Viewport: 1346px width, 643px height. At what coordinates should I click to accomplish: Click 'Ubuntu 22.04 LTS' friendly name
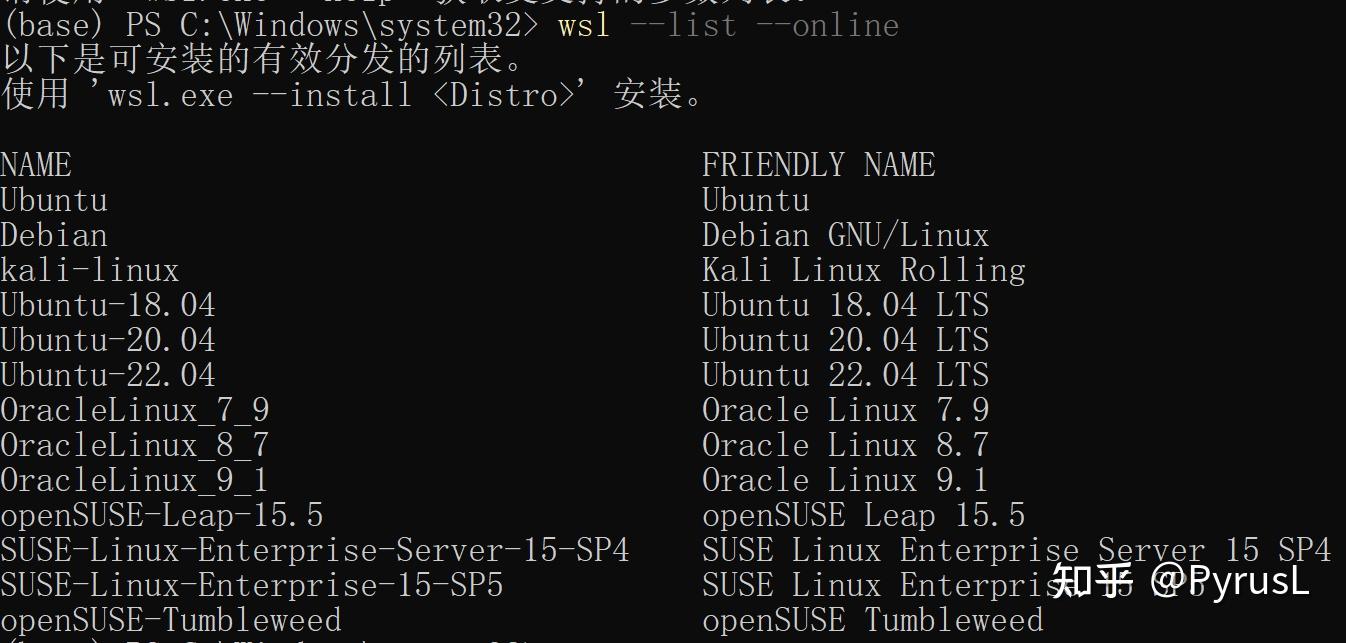pos(845,375)
